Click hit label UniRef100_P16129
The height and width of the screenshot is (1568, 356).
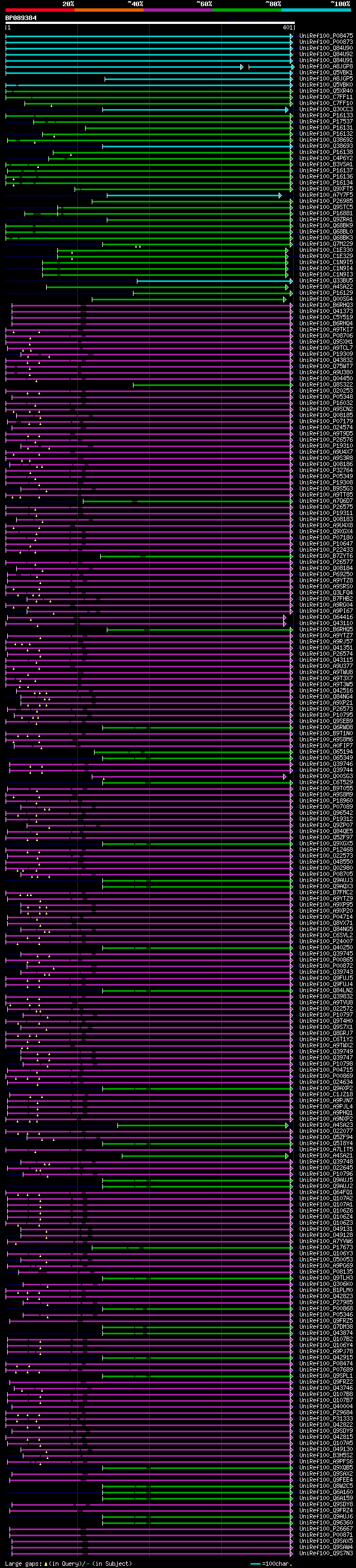point(326,293)
